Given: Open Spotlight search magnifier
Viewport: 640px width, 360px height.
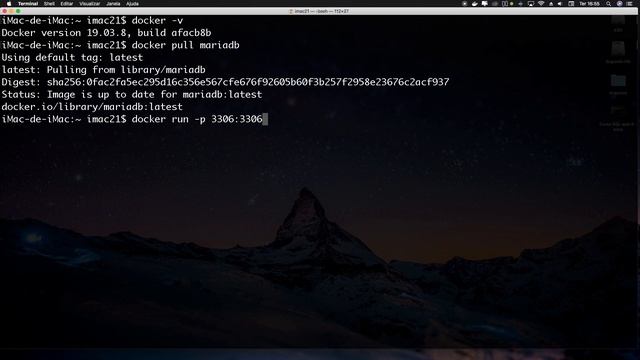Looking at the screenshot, I should pos(608,4).
